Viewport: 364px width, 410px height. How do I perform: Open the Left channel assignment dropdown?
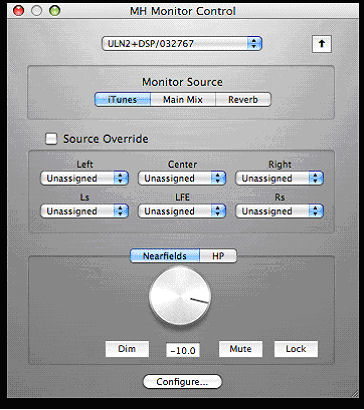click(x=85, y=178)
